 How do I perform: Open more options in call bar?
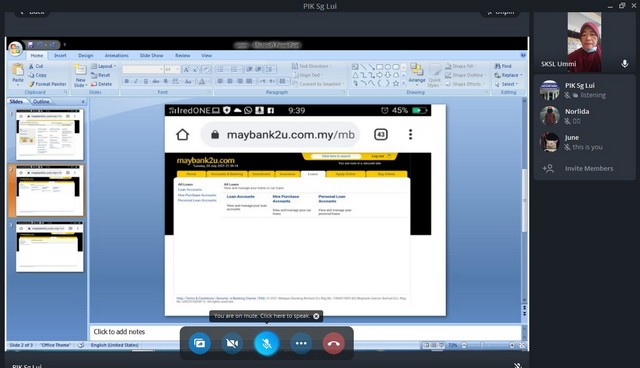point(301,343)
